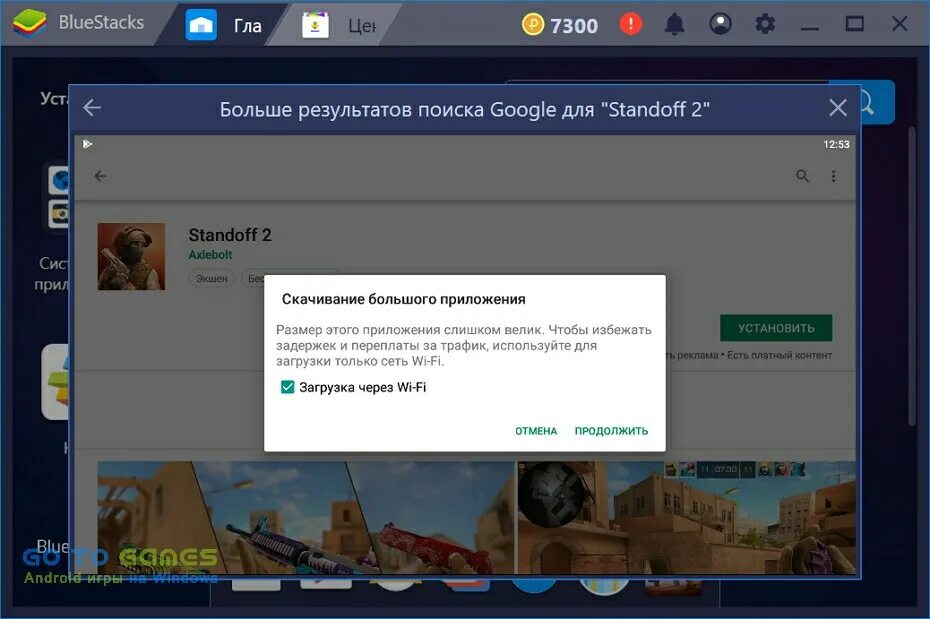Click the Standoff 2 app icon
Image resolution: width=930 pixels, height=619 pixels.
(x=132, y=256)
